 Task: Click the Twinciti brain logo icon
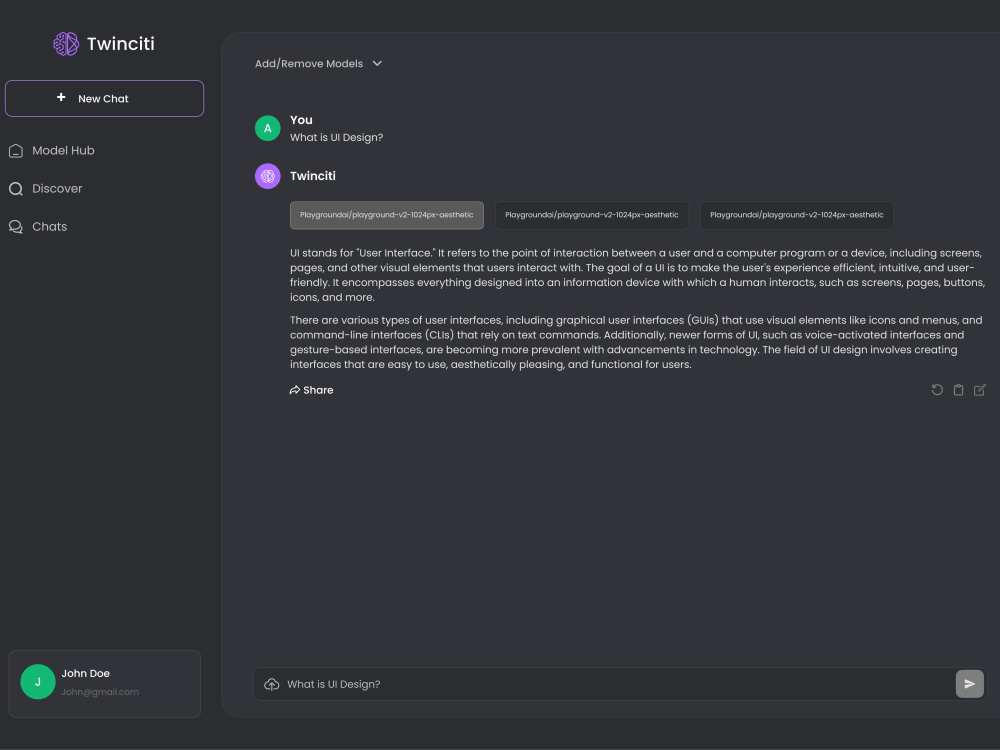[66, 44]
